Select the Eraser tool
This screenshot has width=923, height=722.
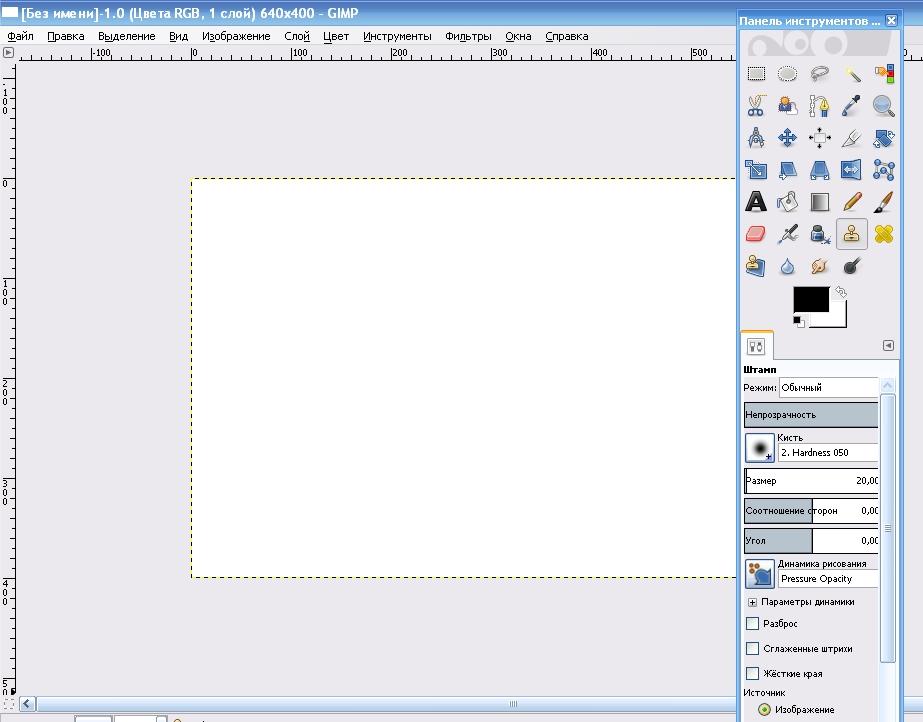click(757, 234)
